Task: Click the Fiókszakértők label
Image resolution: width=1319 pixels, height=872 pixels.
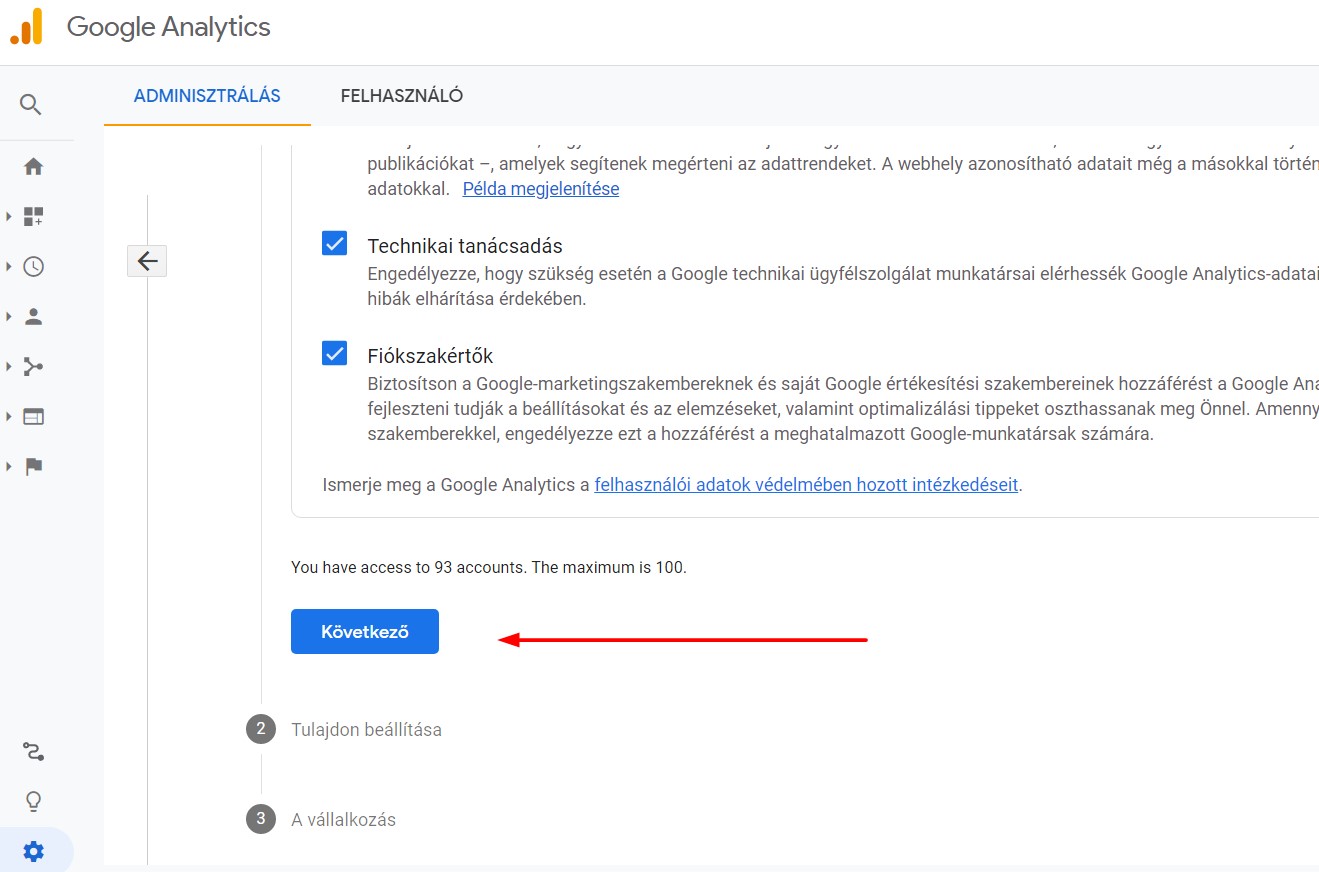Action: tap(431, 356)
